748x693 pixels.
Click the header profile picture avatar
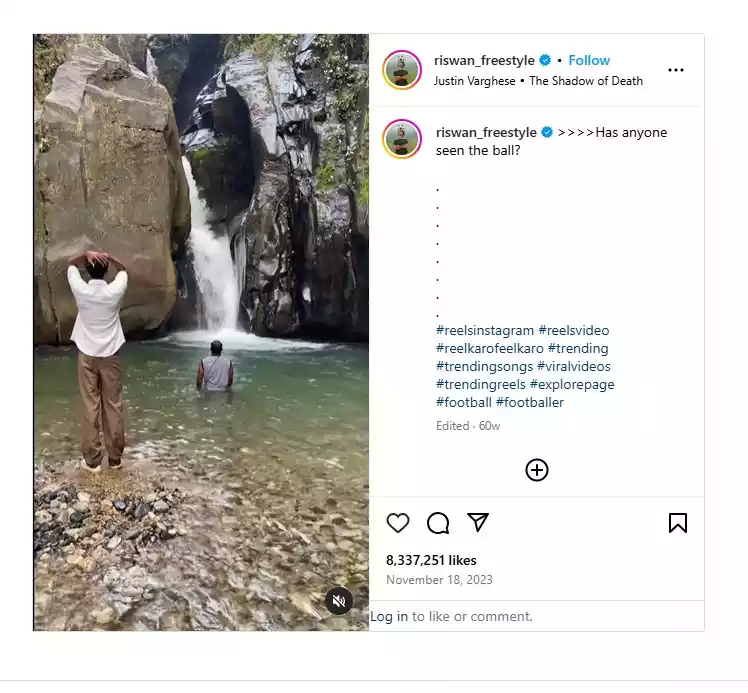coord(402,70)
